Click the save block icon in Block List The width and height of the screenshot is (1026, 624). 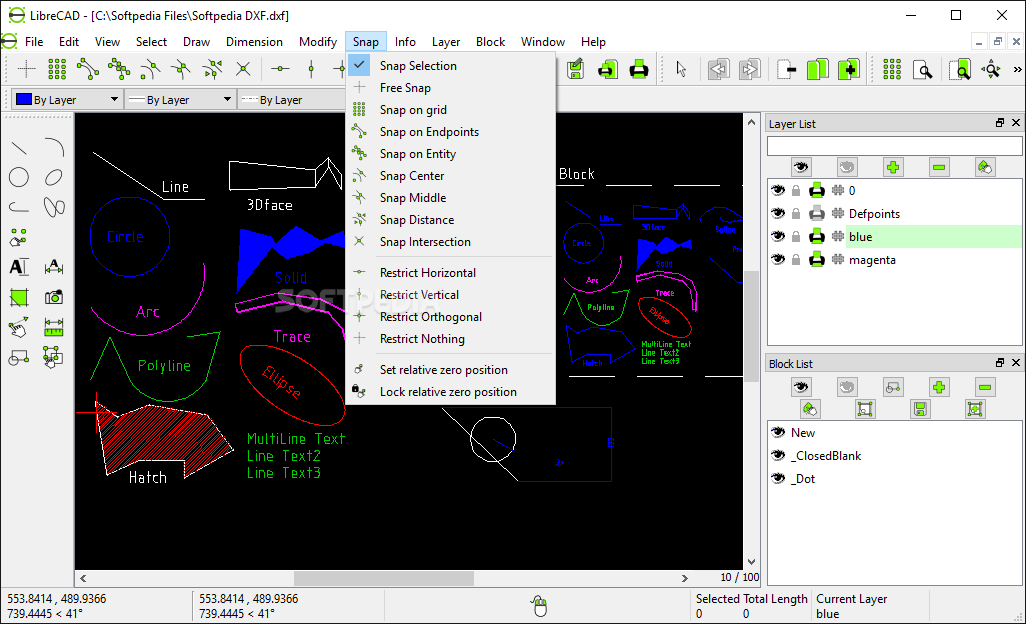pos(920,409)
